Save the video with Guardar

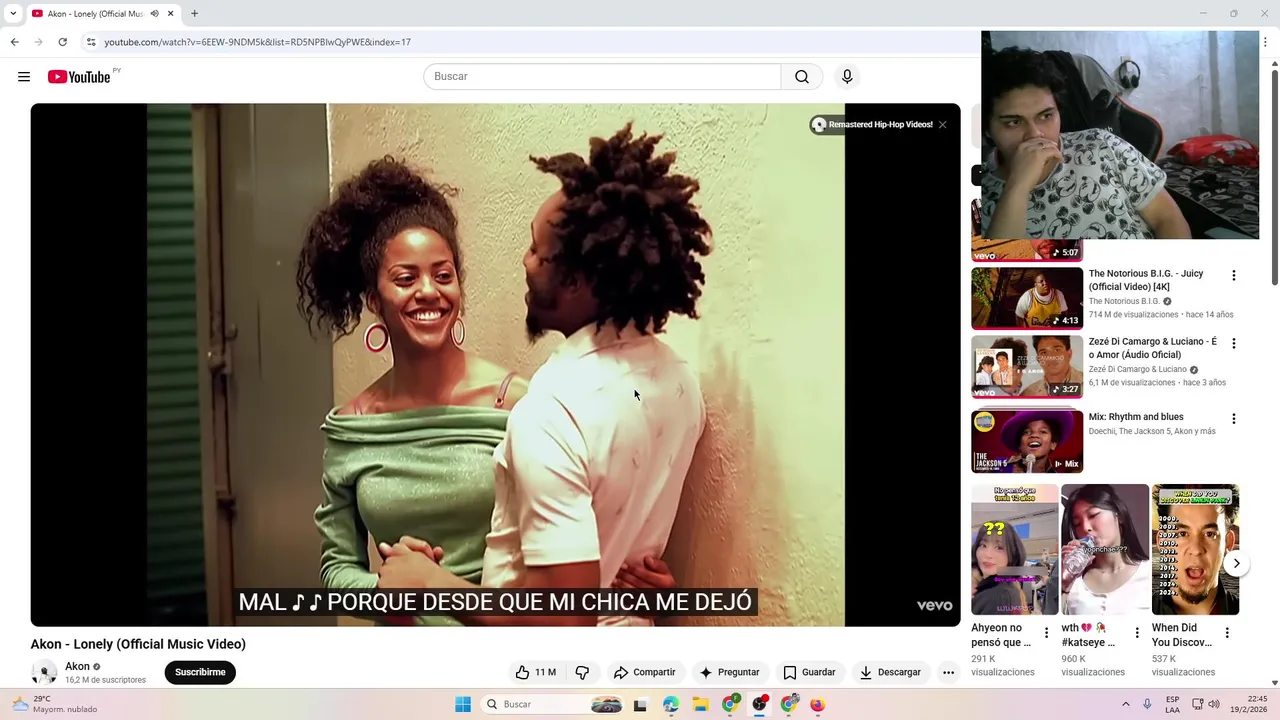pos(809,673)
